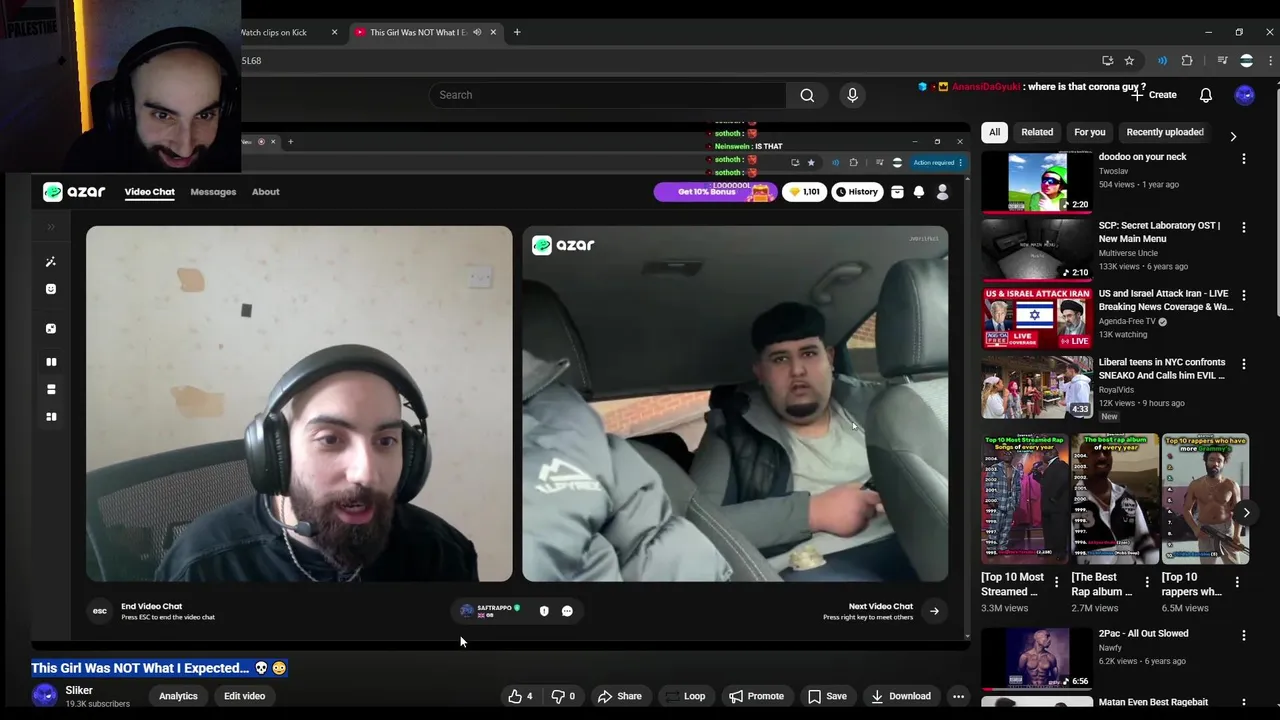Click the 1,101 gems balance button
Screen dimensions: 1280x720
pos(804,192)
